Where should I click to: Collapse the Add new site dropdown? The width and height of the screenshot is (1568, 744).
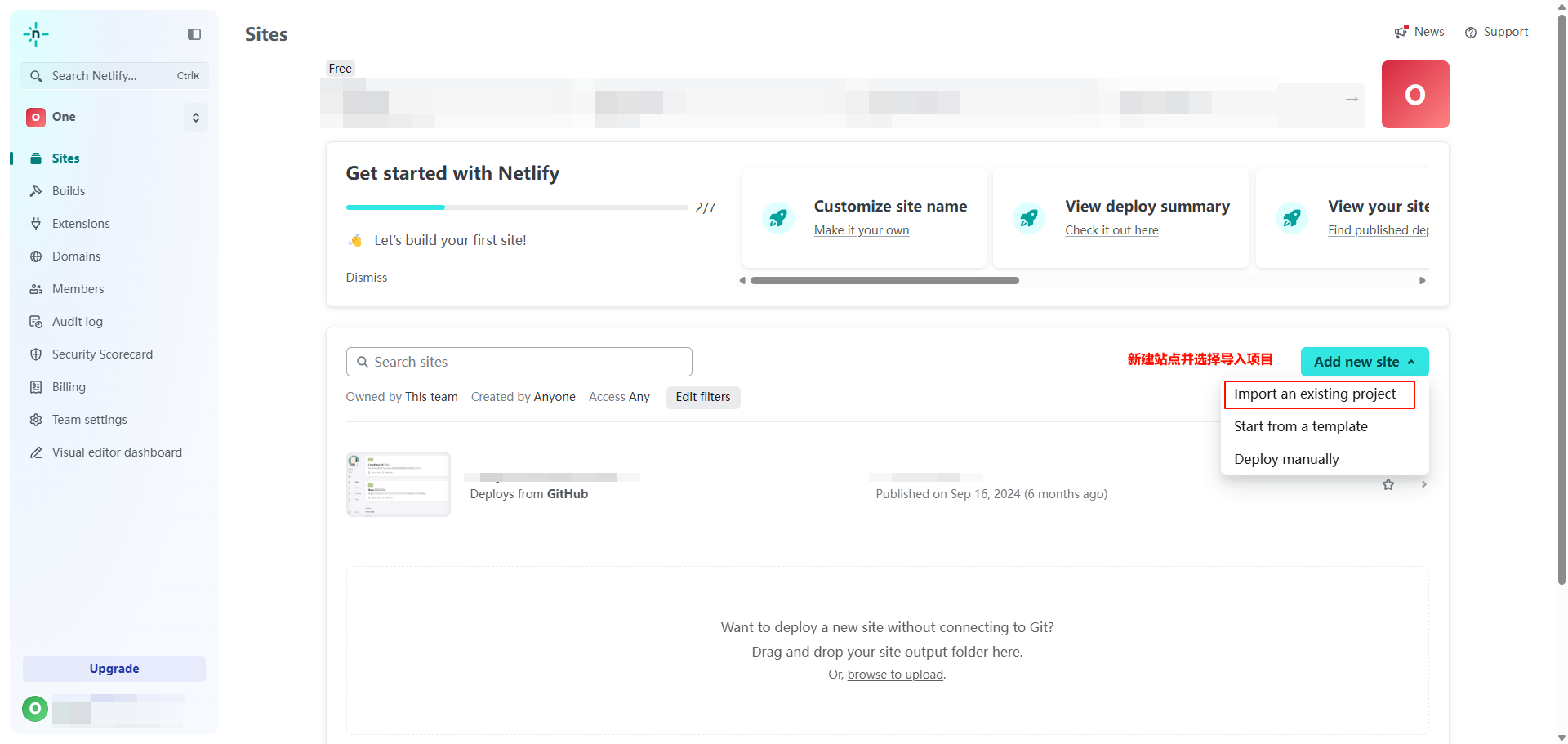coord(1364,362)
